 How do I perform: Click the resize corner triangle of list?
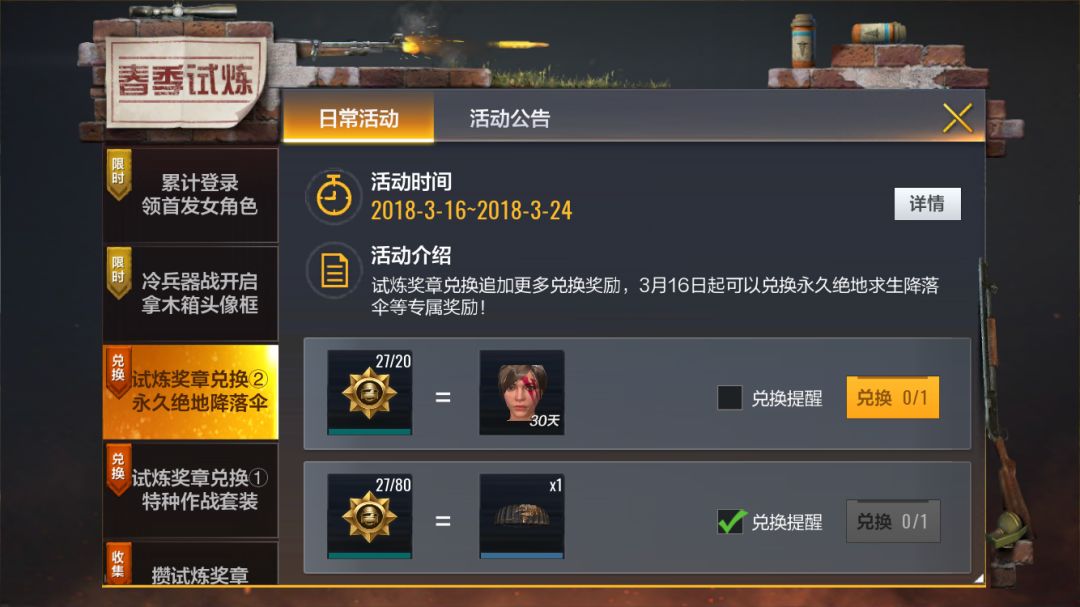(978, 578)
